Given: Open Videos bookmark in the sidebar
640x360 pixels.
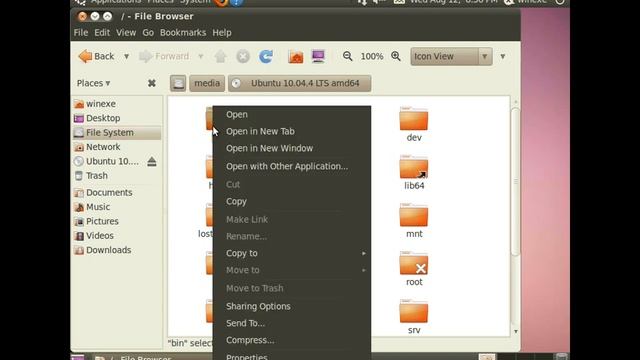Looking at the screenshot, I should pyautogui.click(x=117, y=236).
